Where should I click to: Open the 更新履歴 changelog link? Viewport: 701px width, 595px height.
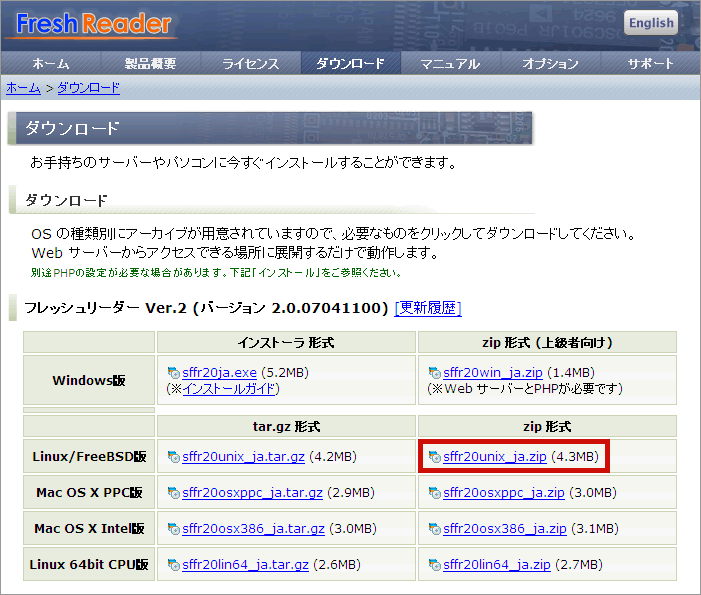tap(428, 308)
